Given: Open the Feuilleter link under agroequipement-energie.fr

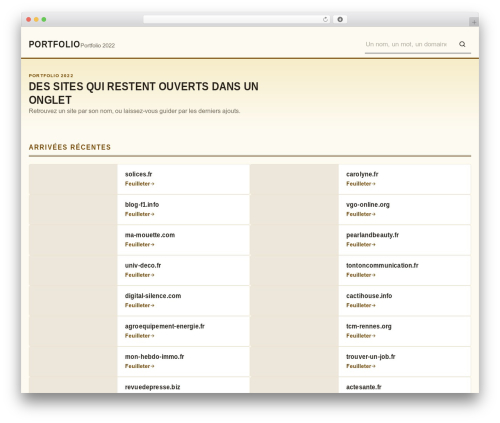Looking at the screenshot, I should click(139, 336).
